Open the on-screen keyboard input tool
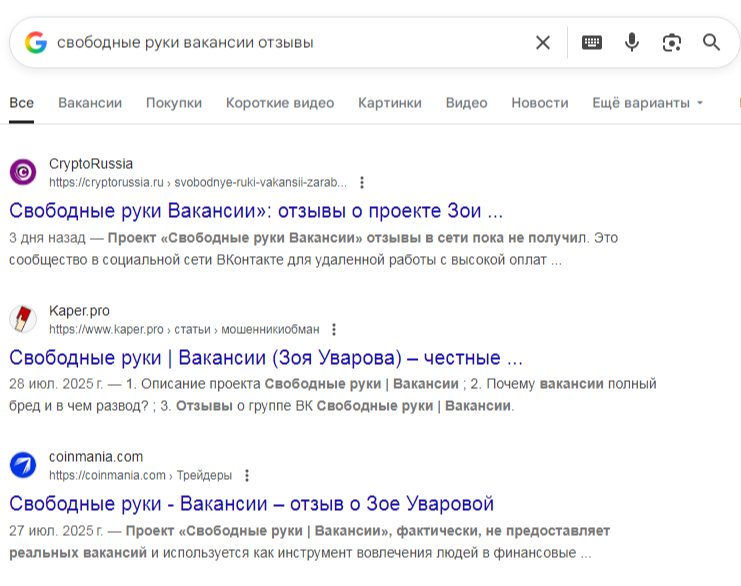The image size is (741, 586). pos(592,43)
